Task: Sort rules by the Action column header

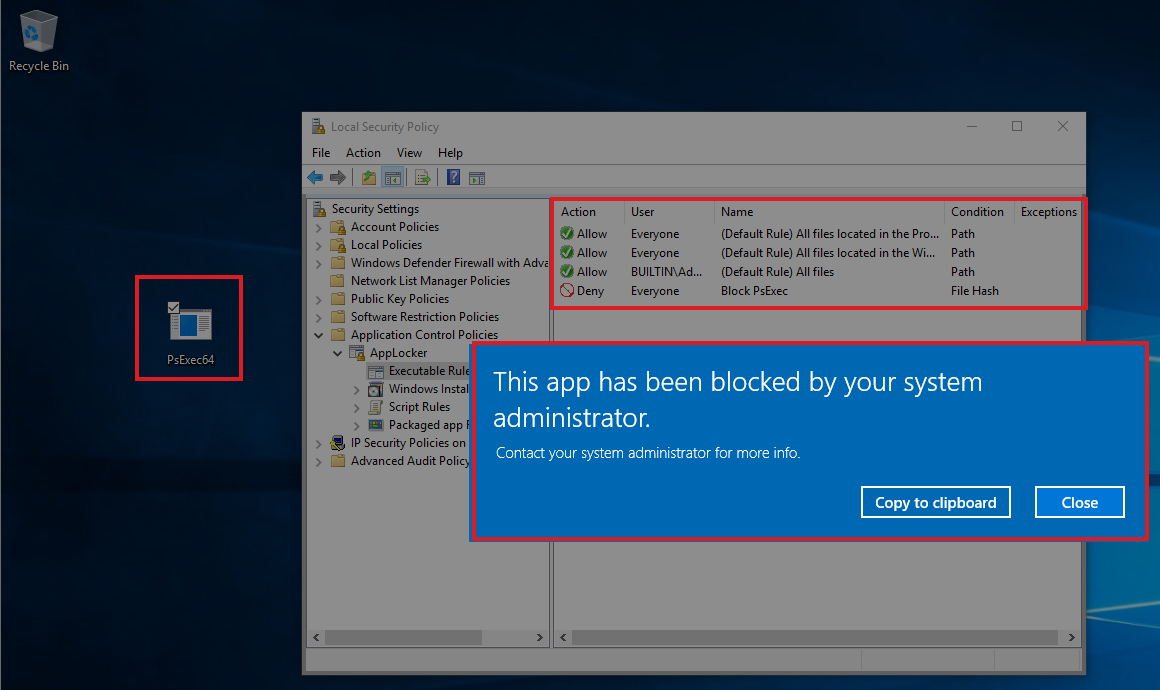Action: click(589, 212)
